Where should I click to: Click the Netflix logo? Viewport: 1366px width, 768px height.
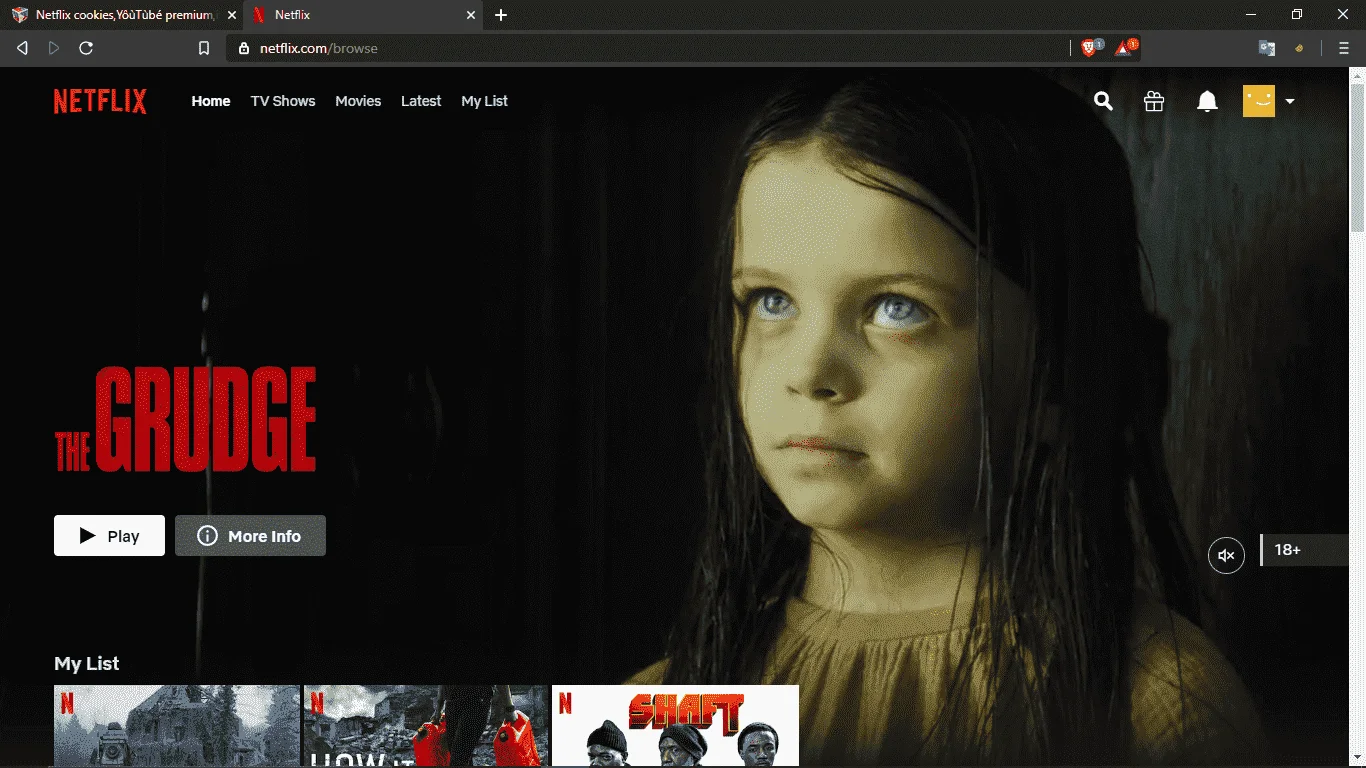tap(100, 101)
